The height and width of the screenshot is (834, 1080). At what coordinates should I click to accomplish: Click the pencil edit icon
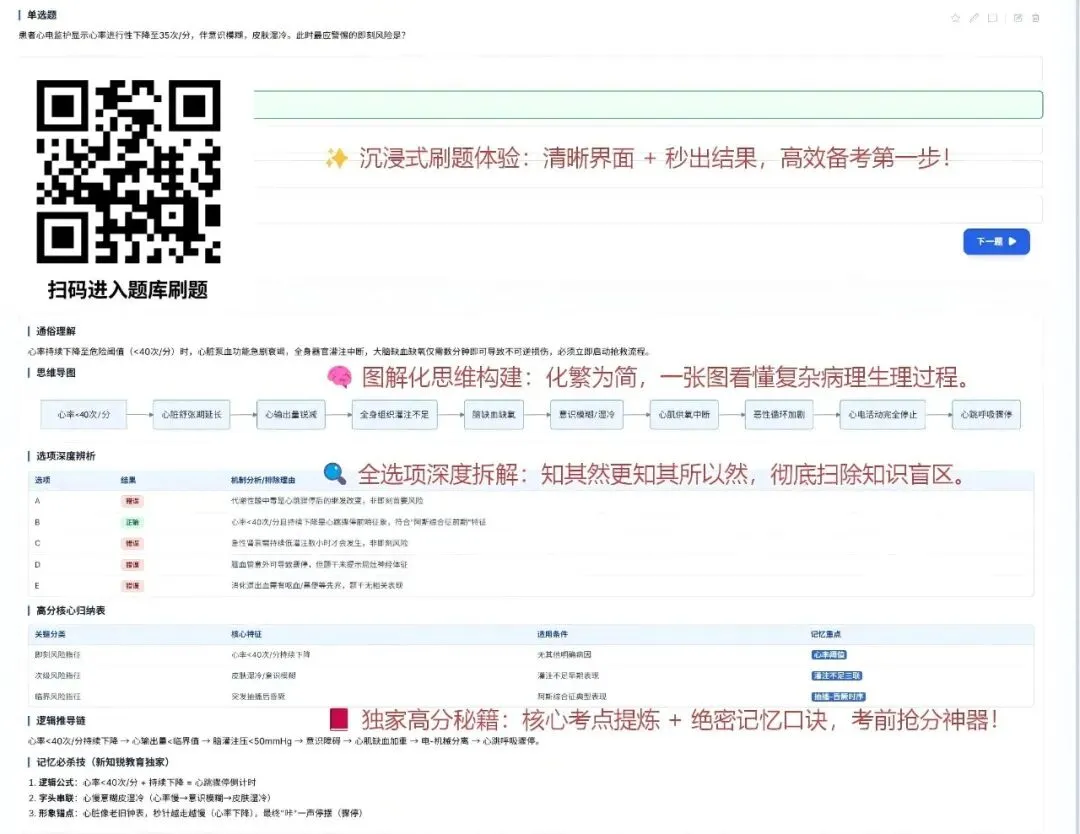pos(974,18)
